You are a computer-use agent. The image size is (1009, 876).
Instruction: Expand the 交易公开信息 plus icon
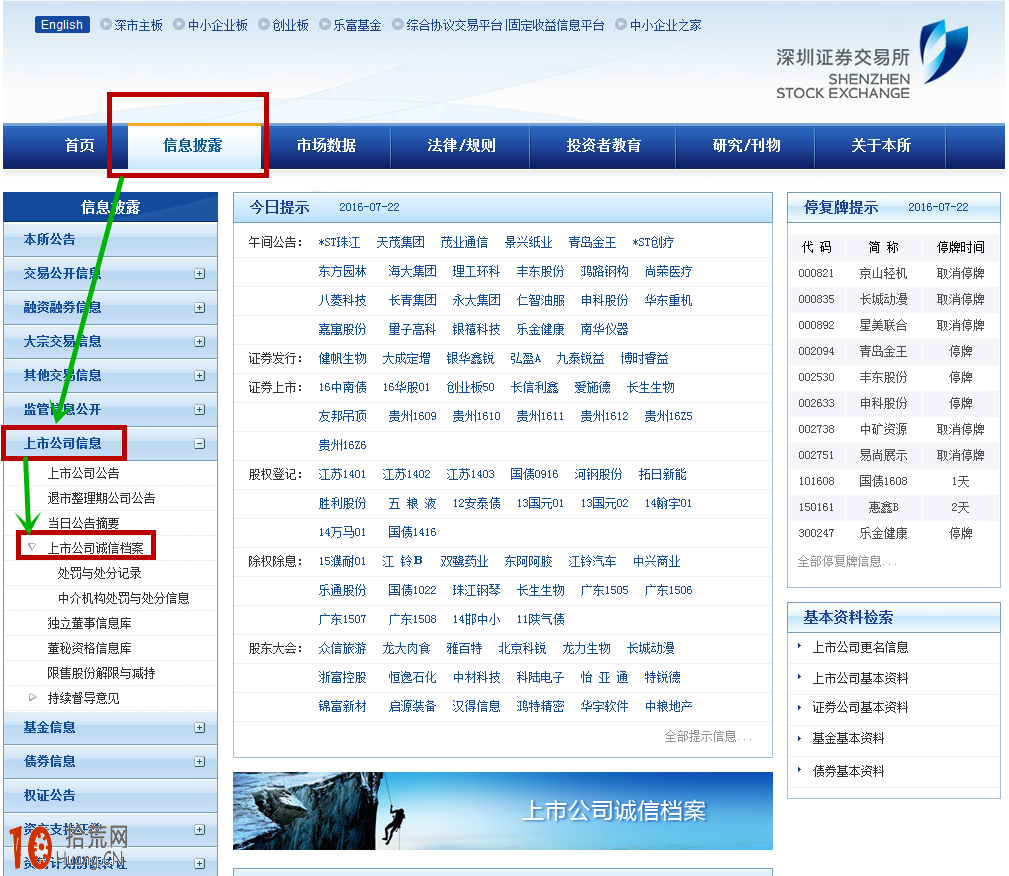point(200,274)
